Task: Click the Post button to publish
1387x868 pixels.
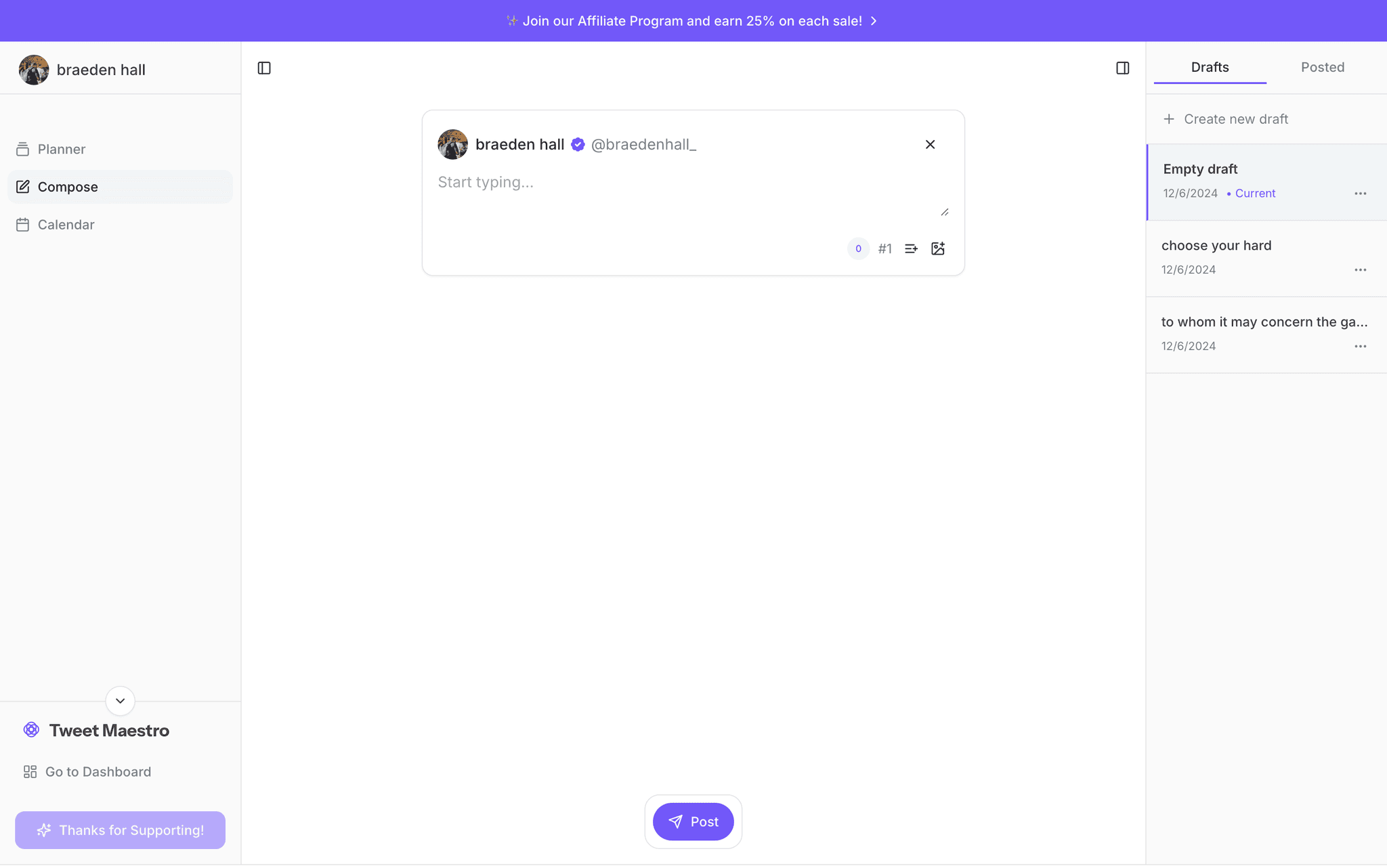Action: 693,821
